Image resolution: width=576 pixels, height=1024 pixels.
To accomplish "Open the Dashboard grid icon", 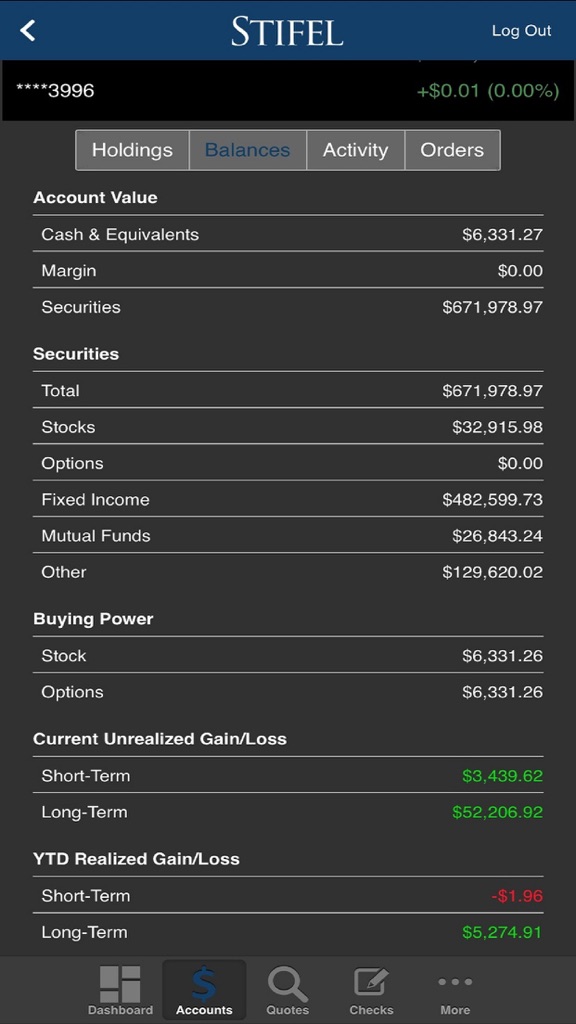I will click(120, 984).
